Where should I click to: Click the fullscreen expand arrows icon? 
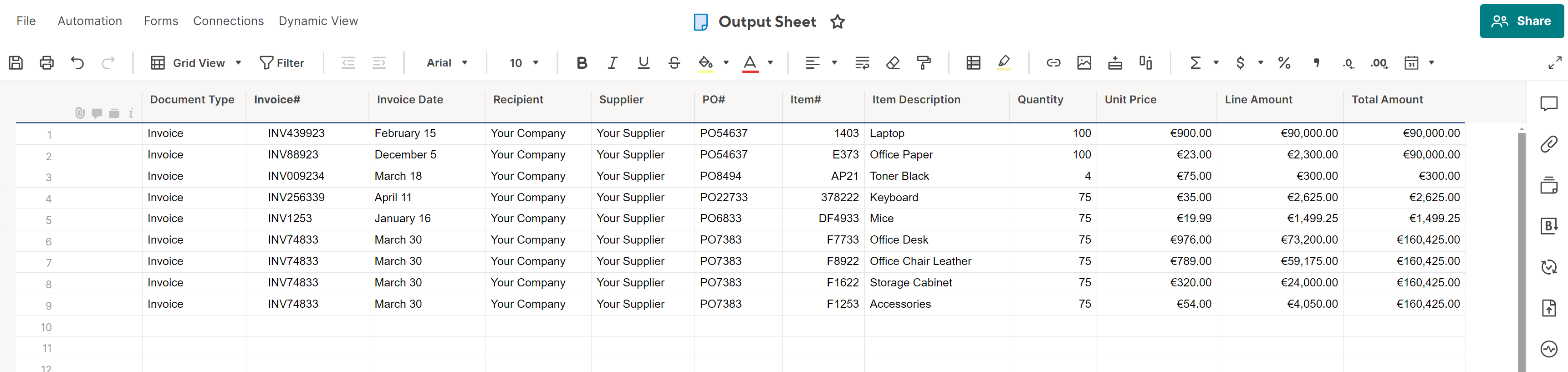(x=1555, y=63)
